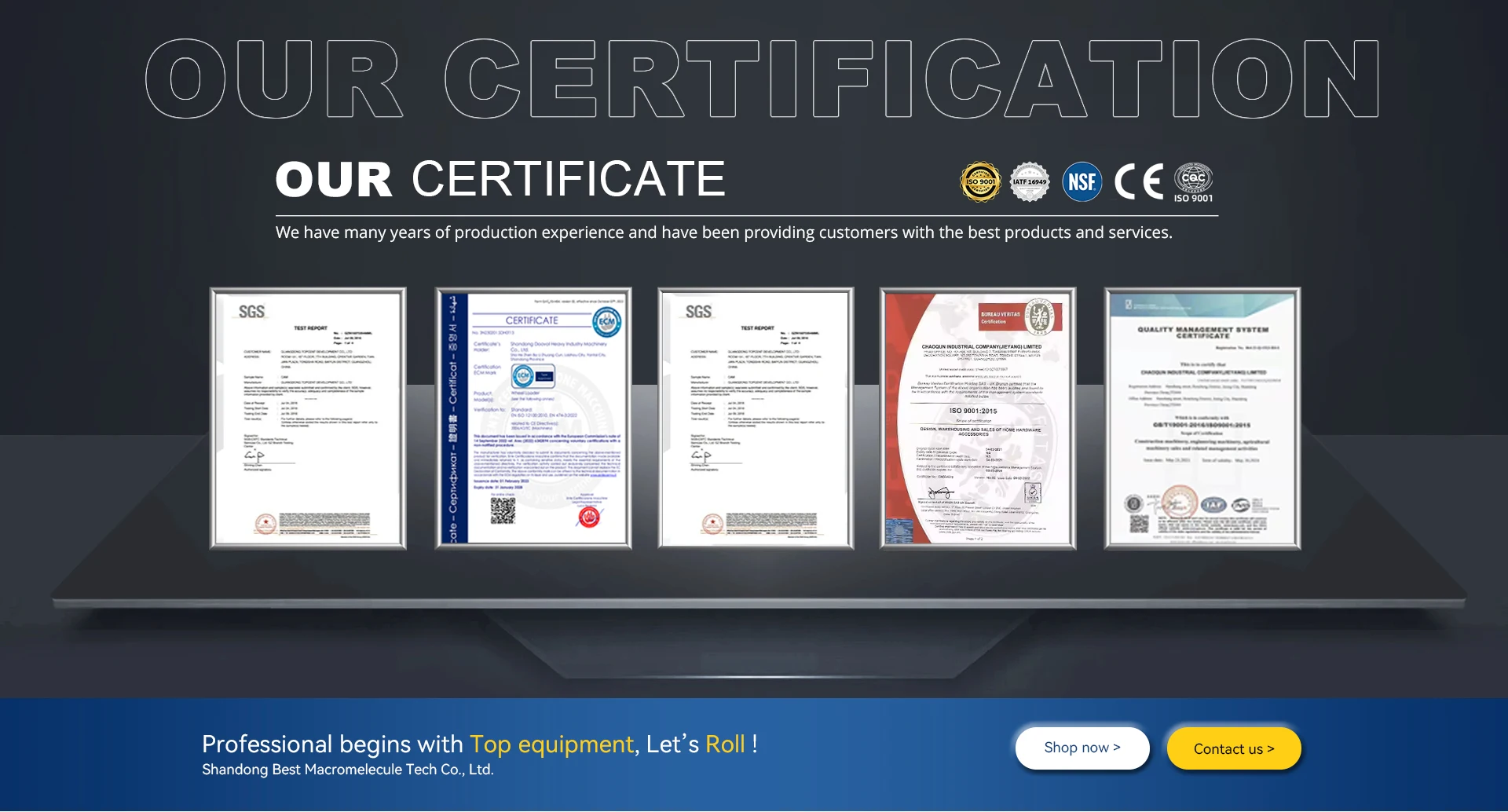Open the SGS report beside Bureau Veritas certificate

tap(756, 419)
